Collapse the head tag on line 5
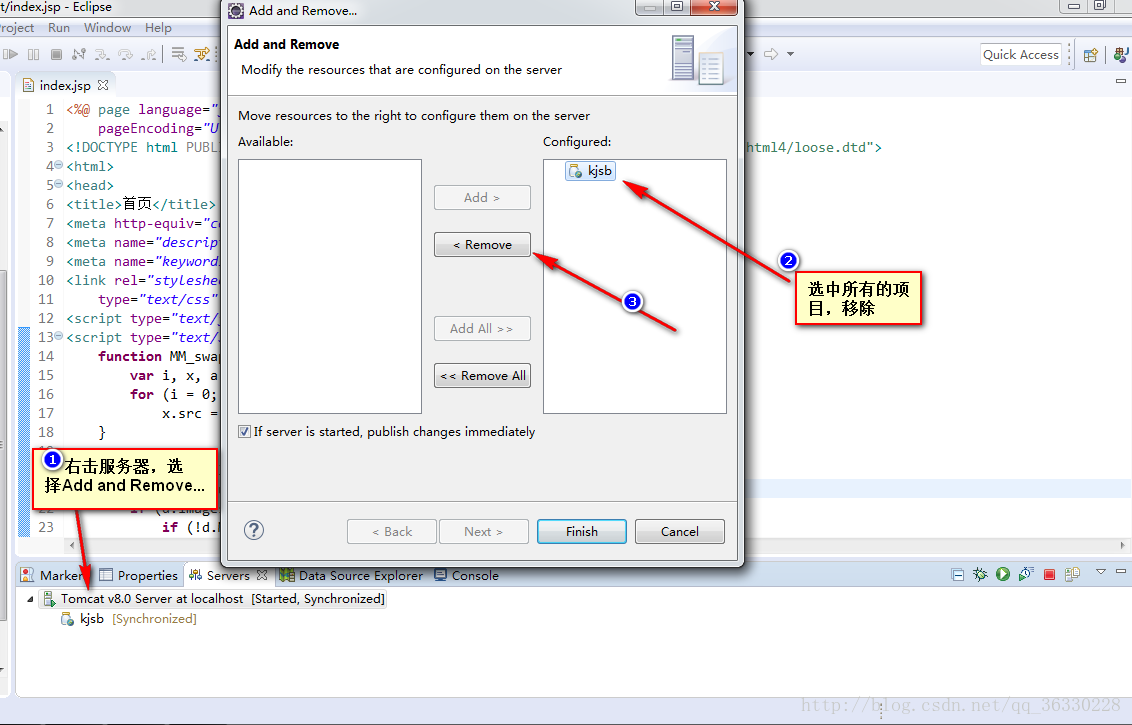 point(59,184)
